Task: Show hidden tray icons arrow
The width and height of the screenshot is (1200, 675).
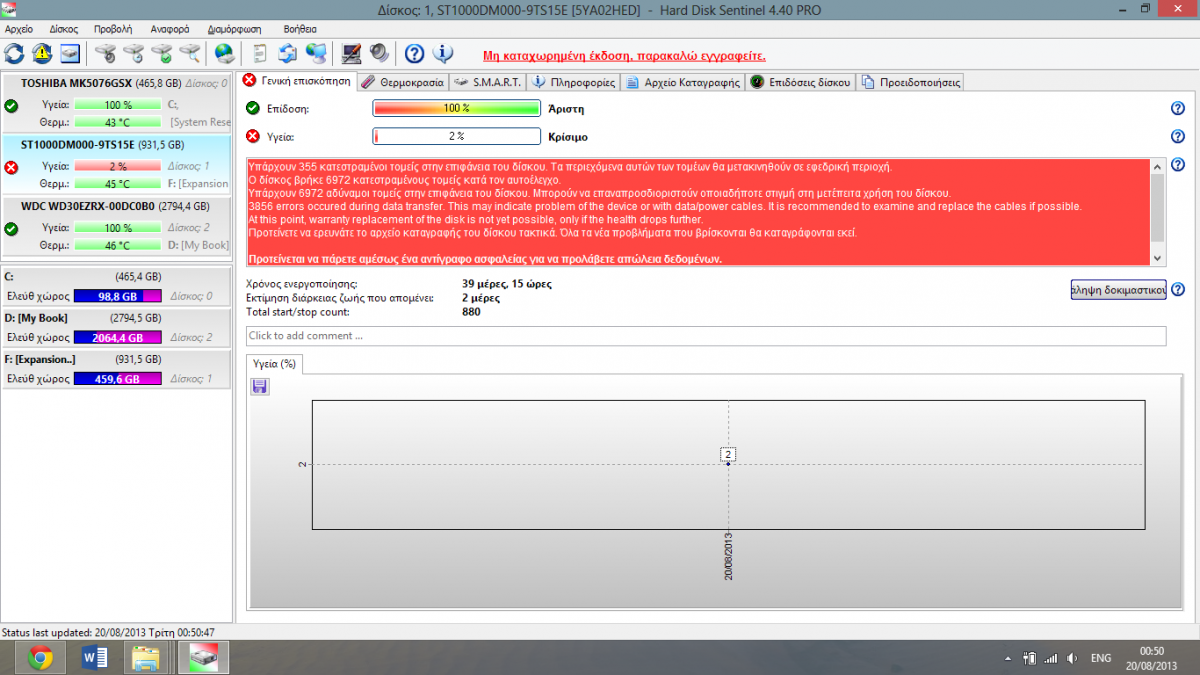Action: pos(1008,658)
